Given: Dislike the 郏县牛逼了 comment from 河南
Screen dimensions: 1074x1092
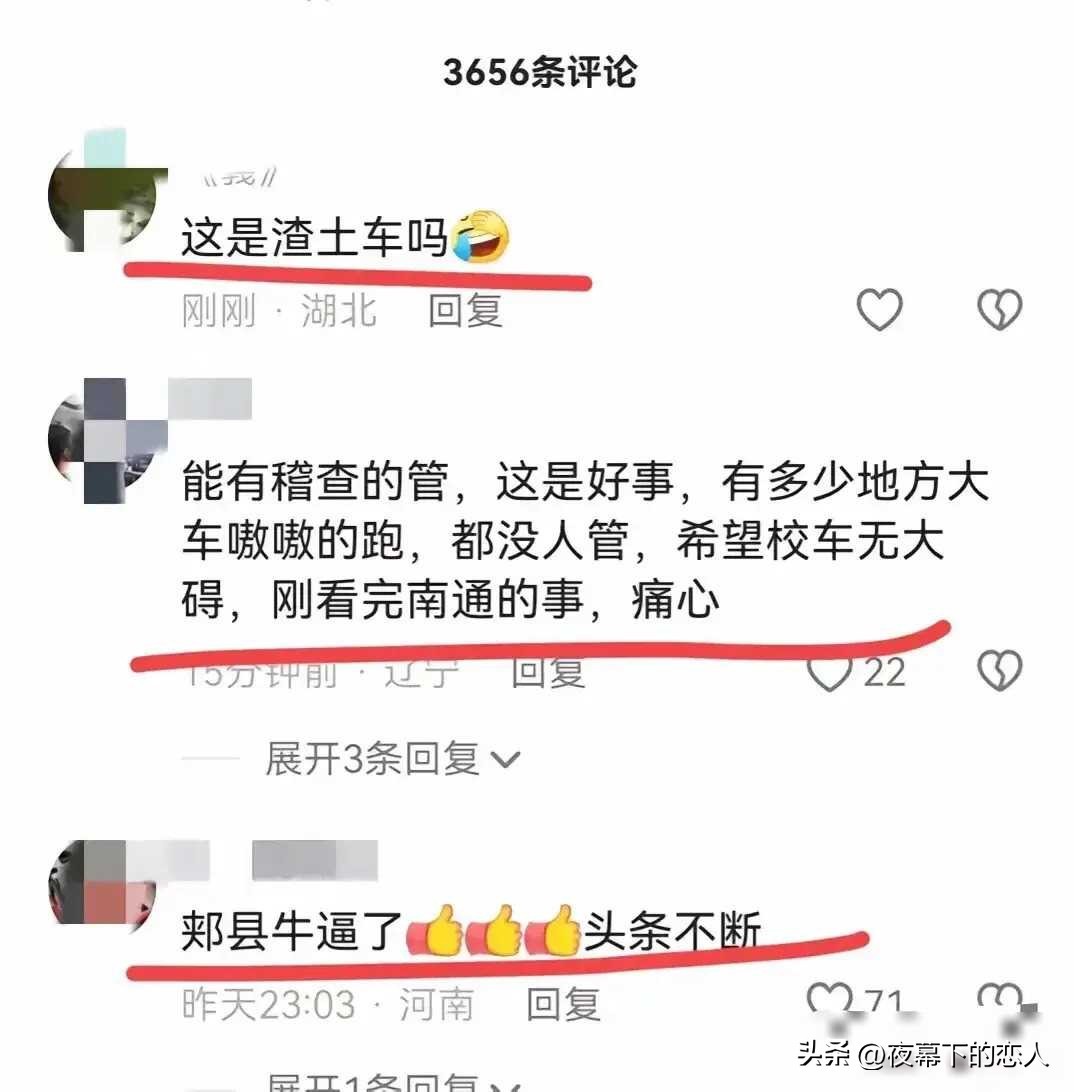Looking at the screenshot, I should click(x=999, y=999).
